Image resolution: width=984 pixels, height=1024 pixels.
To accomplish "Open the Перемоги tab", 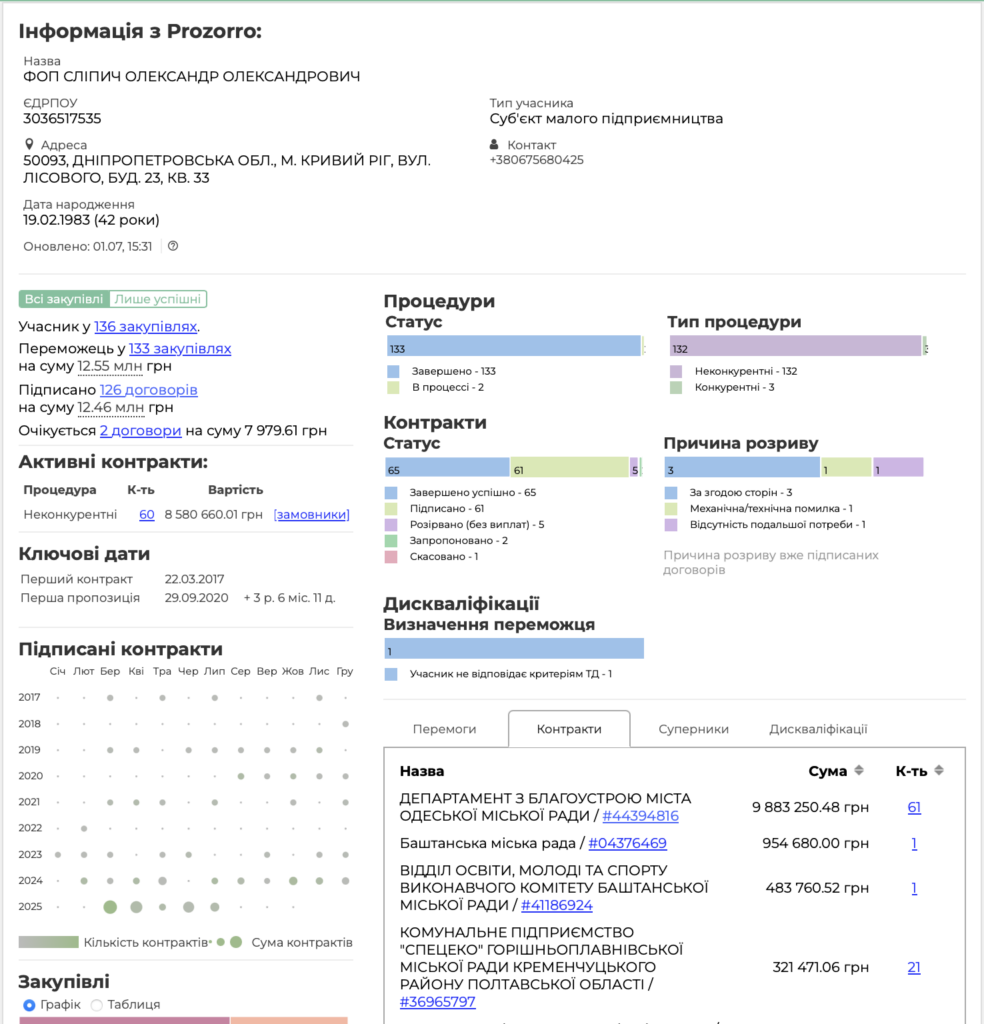I will click(x=444, y=729).
